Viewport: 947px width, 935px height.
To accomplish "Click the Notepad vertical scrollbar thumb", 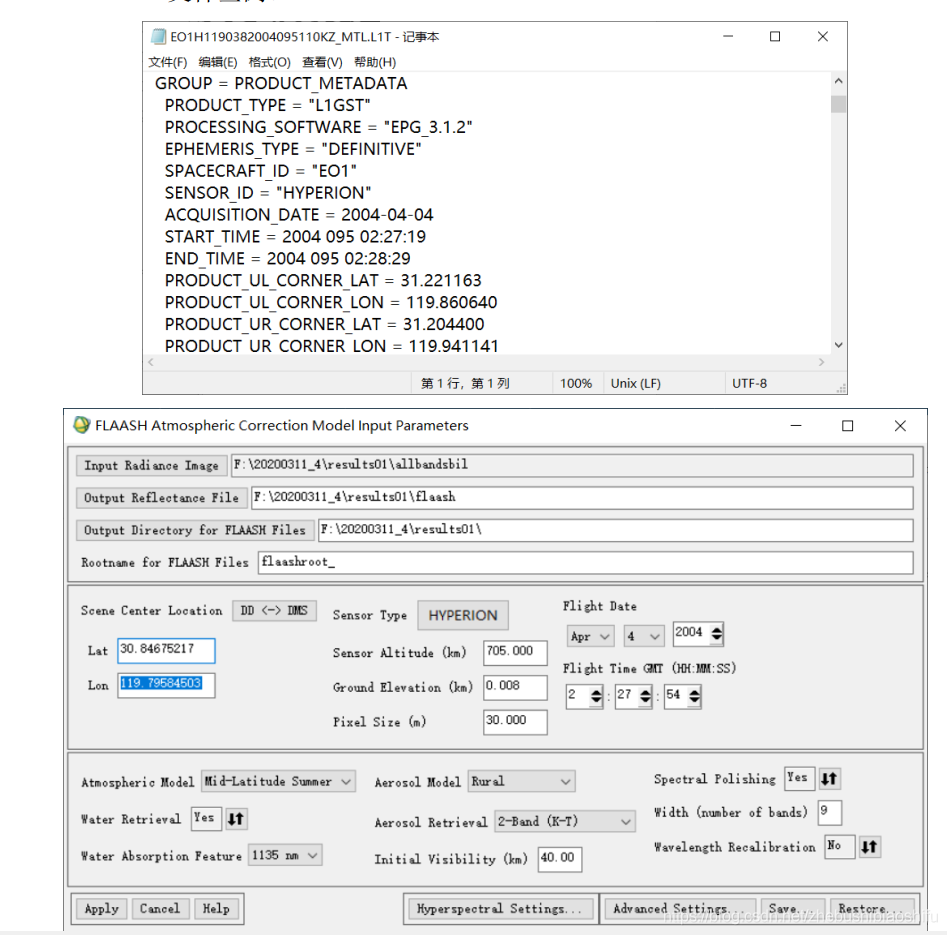I will click(x=838, y=104).
